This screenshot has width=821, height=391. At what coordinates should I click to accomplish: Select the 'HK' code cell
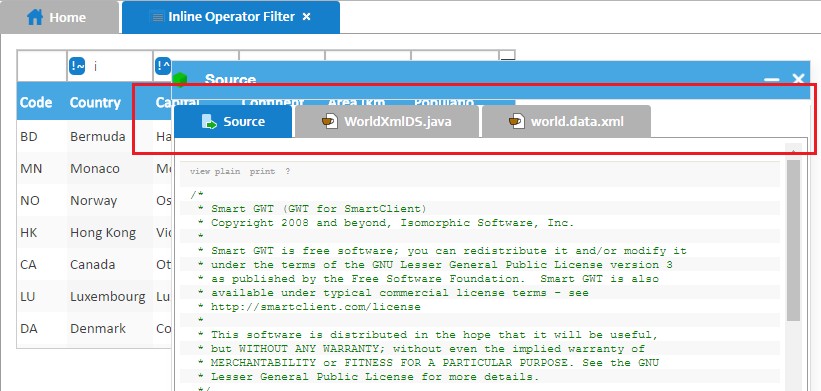[42, 232]
